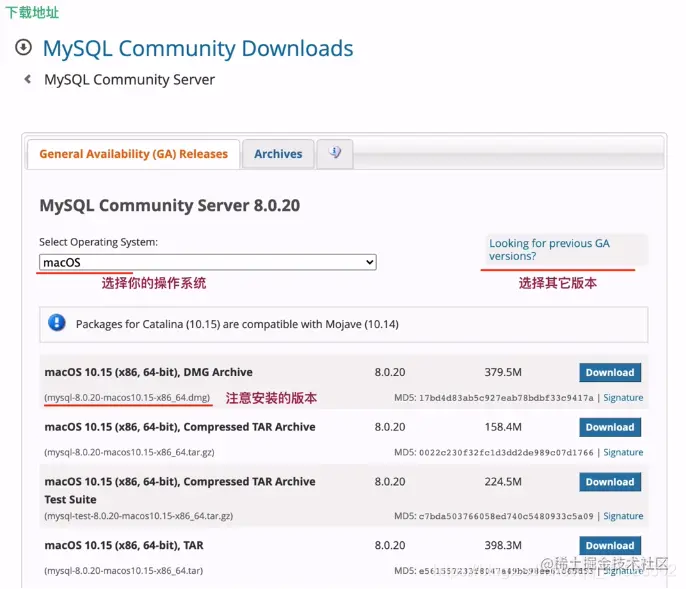This screenshot has width=686, height=589.
Task: Switch to the Archives tab
Action: click(278, 154)
